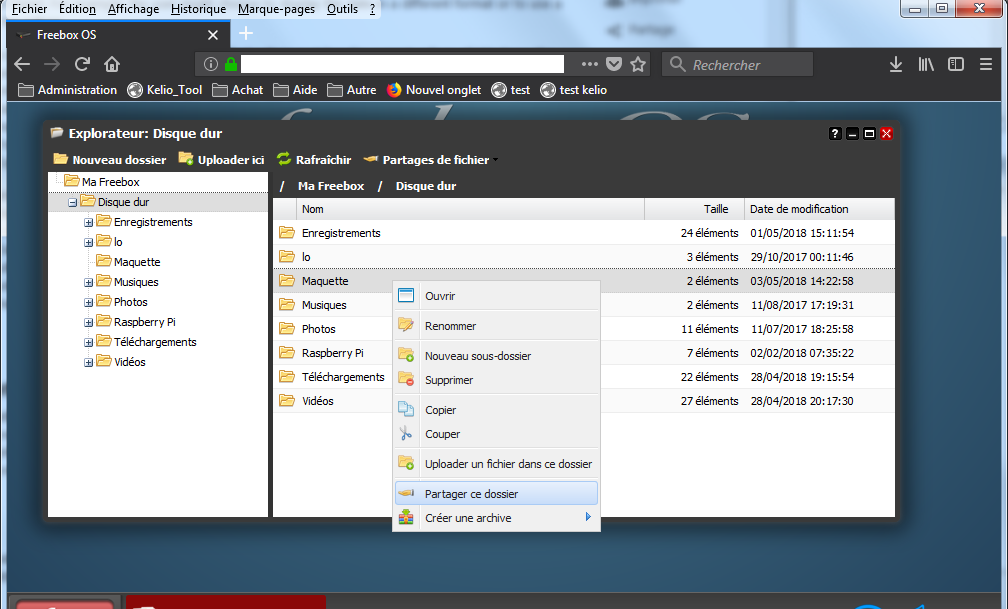Click Nouveau dossier in explorer toolbar
The height and width of the screenshot is (609, 1008).
[109, 159]
